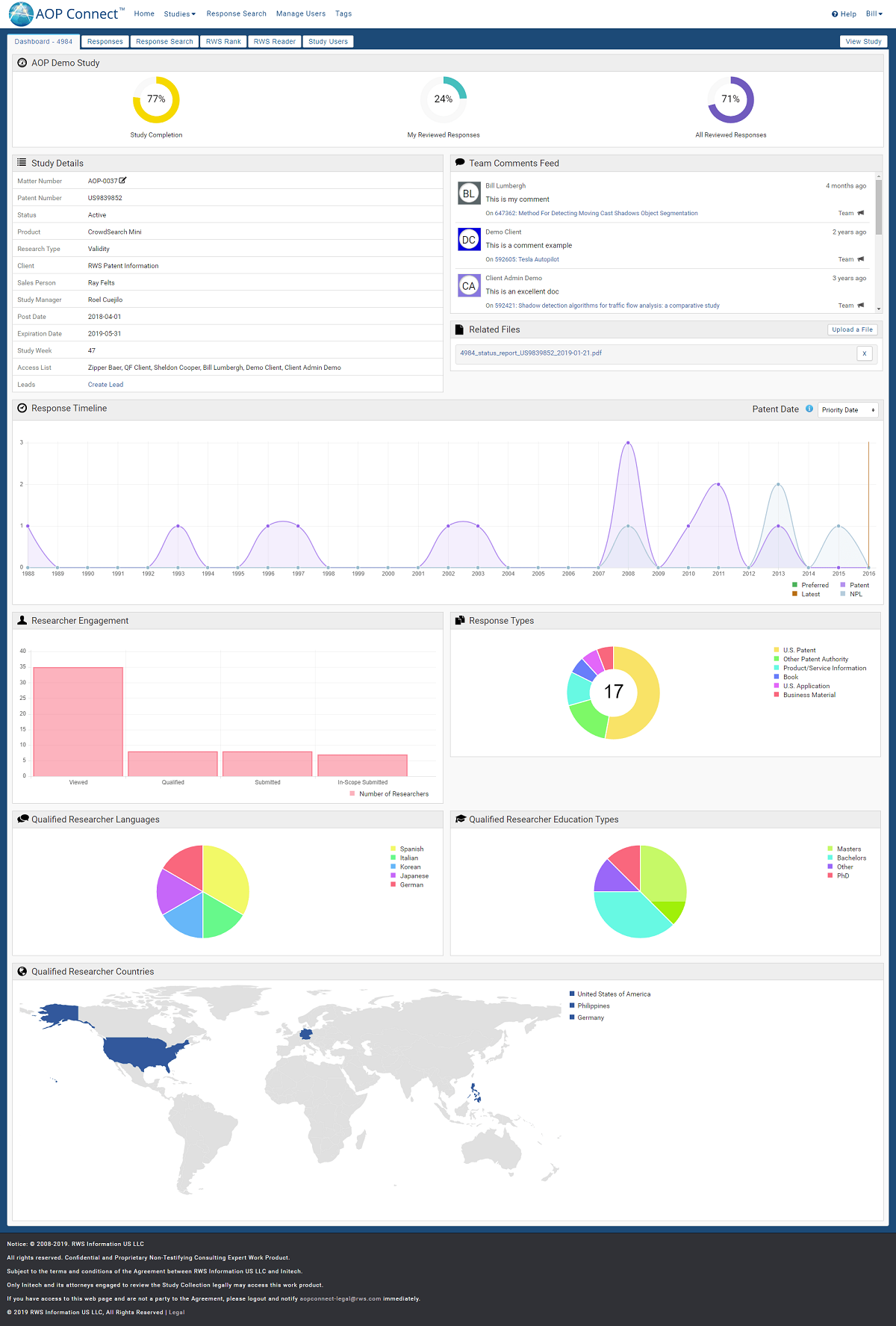Click the CA avatar for Client Admin Demo
This screenshot has width=896, height=1326.
click(x=469, y=286)
